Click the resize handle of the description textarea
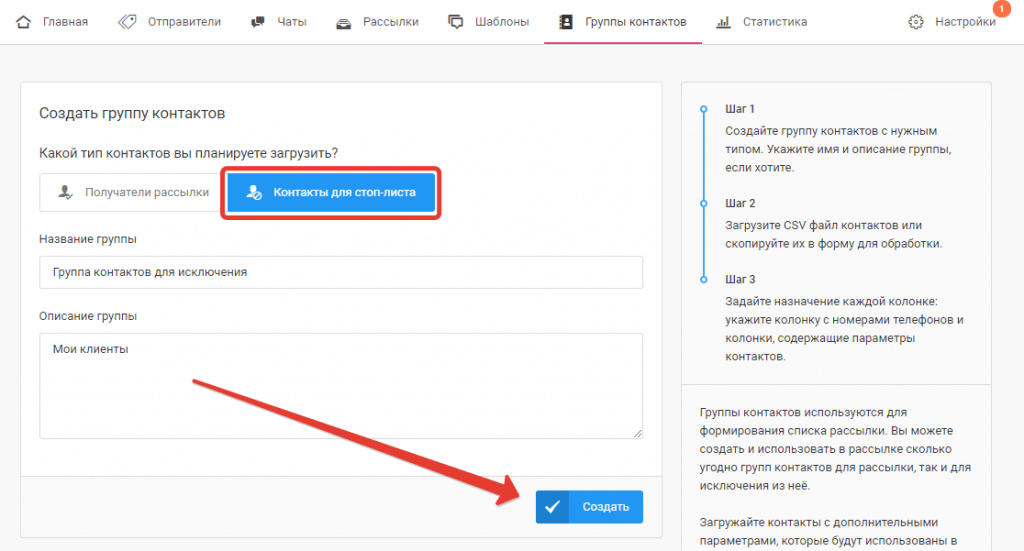The image size is (1024, 551). pos(637,433)
